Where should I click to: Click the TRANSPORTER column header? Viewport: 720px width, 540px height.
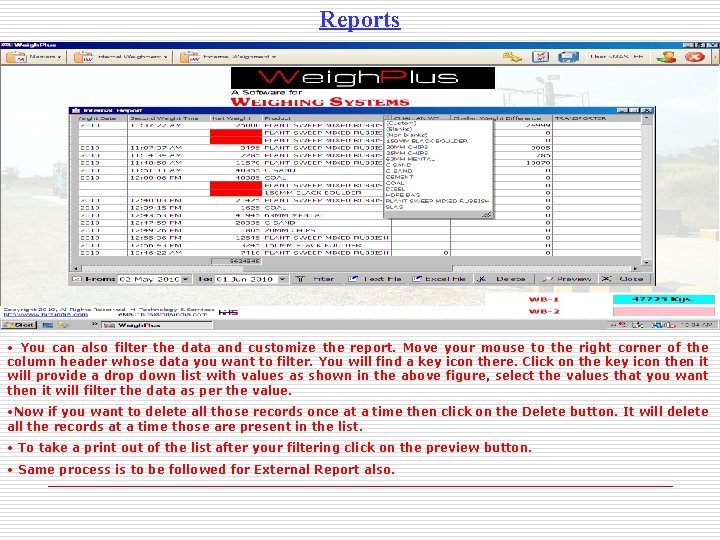596,118
